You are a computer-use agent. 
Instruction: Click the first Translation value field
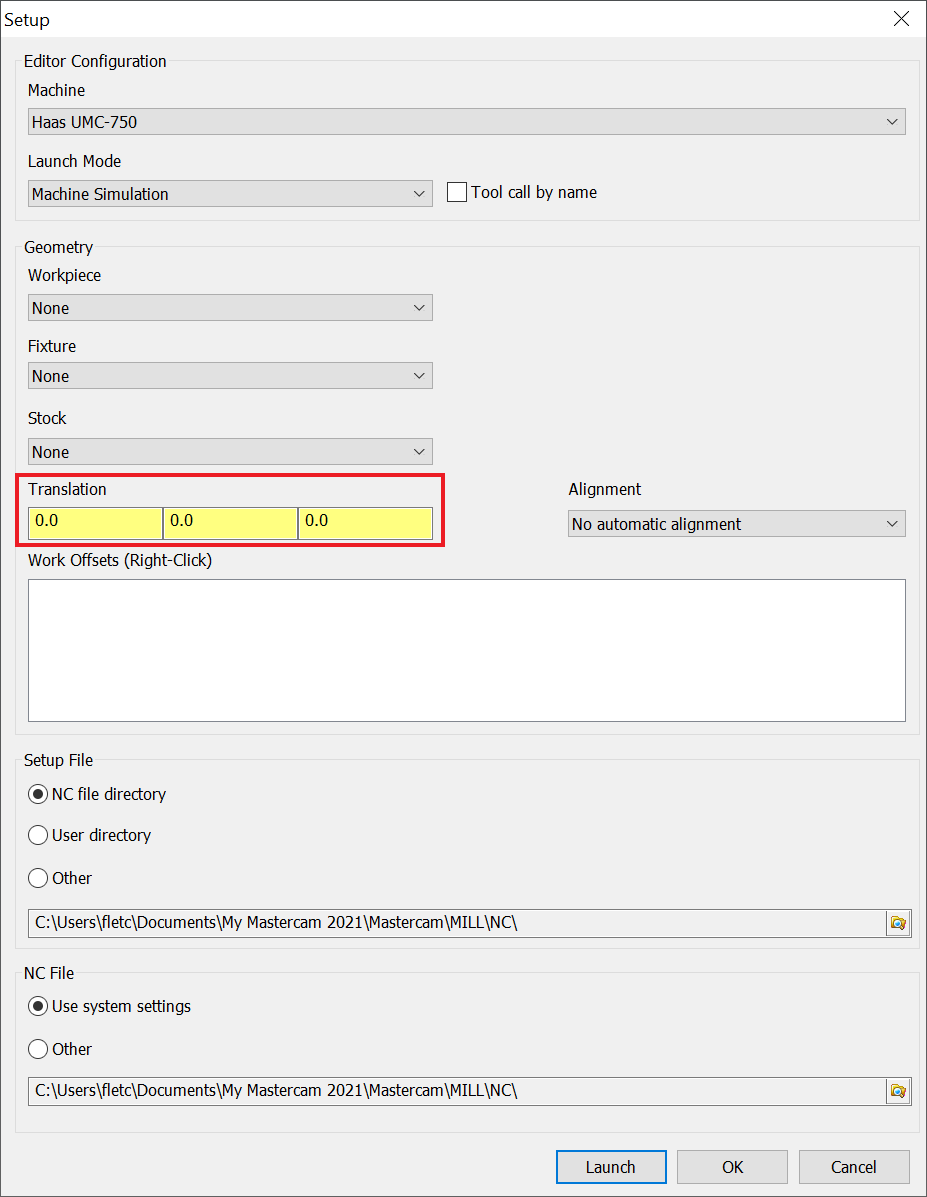[x=95, y=523]
